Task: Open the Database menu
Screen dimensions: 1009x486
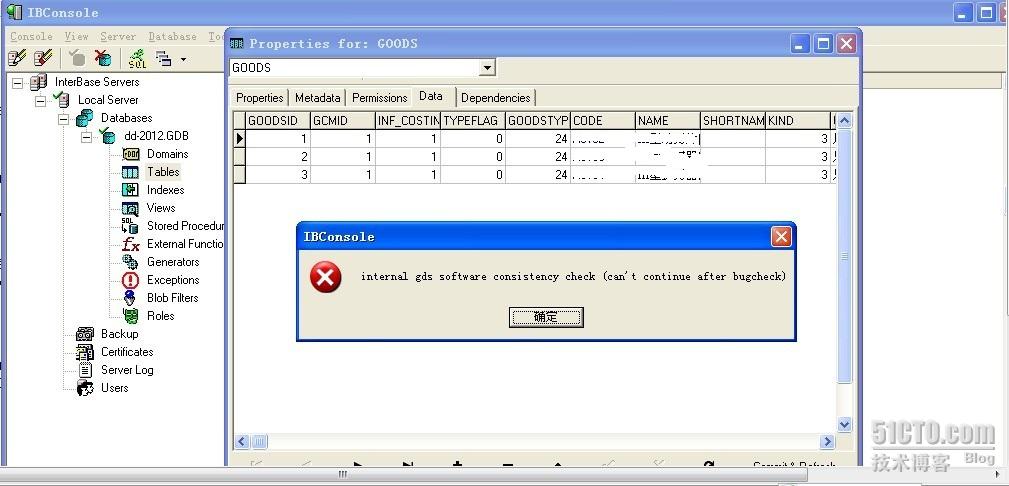Action: click(172, 37)
